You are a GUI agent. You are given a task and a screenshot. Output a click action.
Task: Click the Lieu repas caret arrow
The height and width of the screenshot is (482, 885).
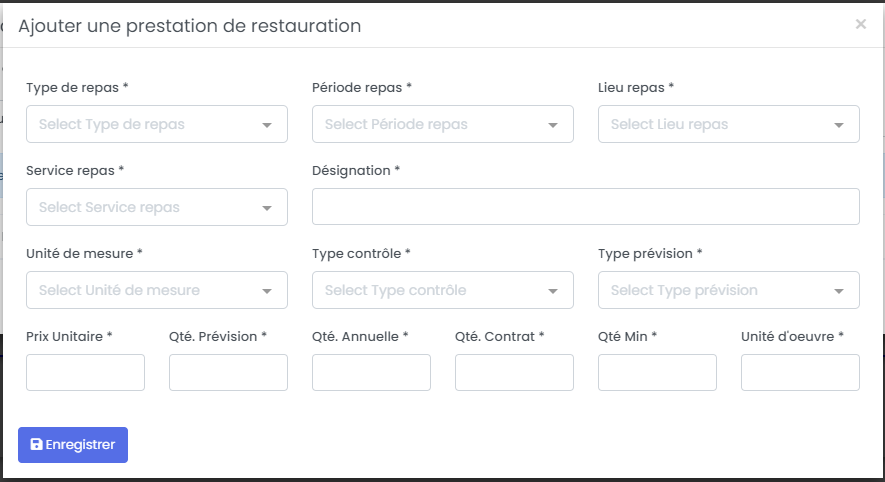(x=839, y=125)
